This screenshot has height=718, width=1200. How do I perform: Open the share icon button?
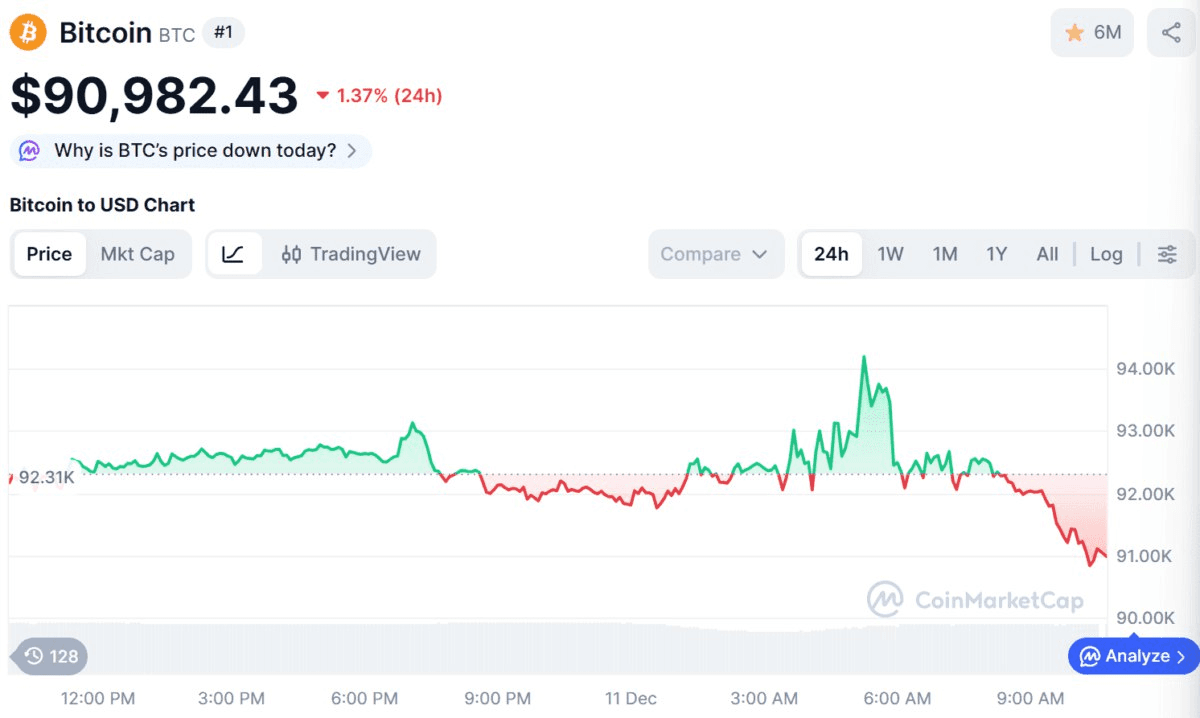pos(1171,33)
